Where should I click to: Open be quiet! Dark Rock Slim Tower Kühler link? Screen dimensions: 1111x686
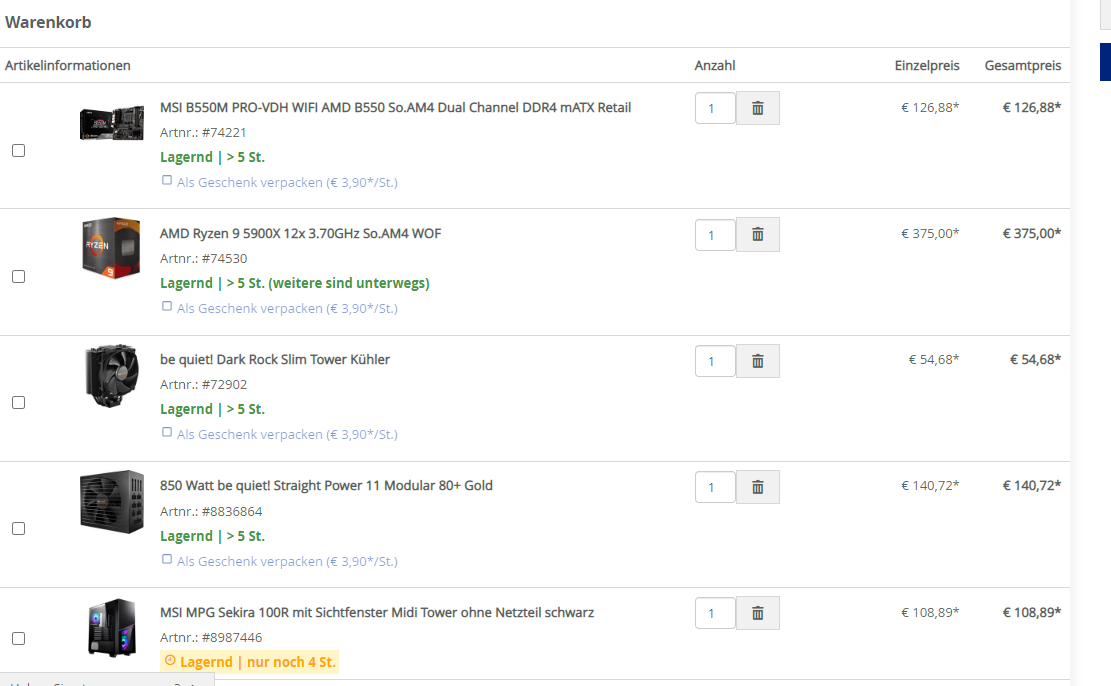pyautogui.click(x=275, y=359)
